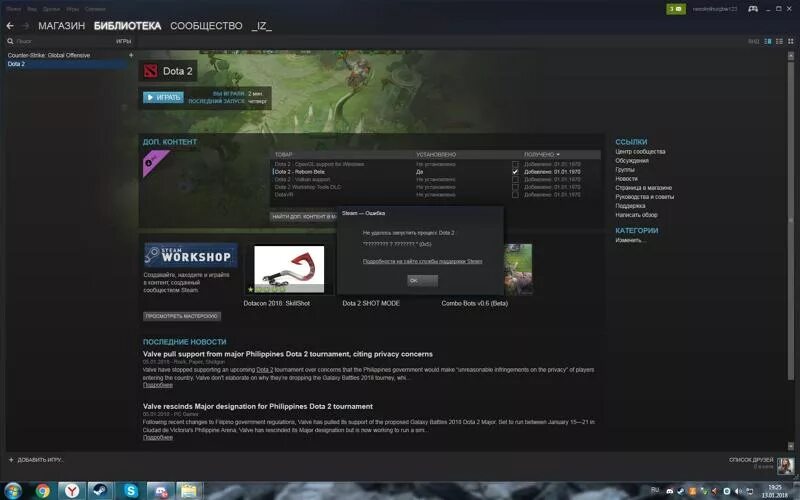800x500 pixels.
Task: Switch the library to list view icon
Action: pos(779,41)
